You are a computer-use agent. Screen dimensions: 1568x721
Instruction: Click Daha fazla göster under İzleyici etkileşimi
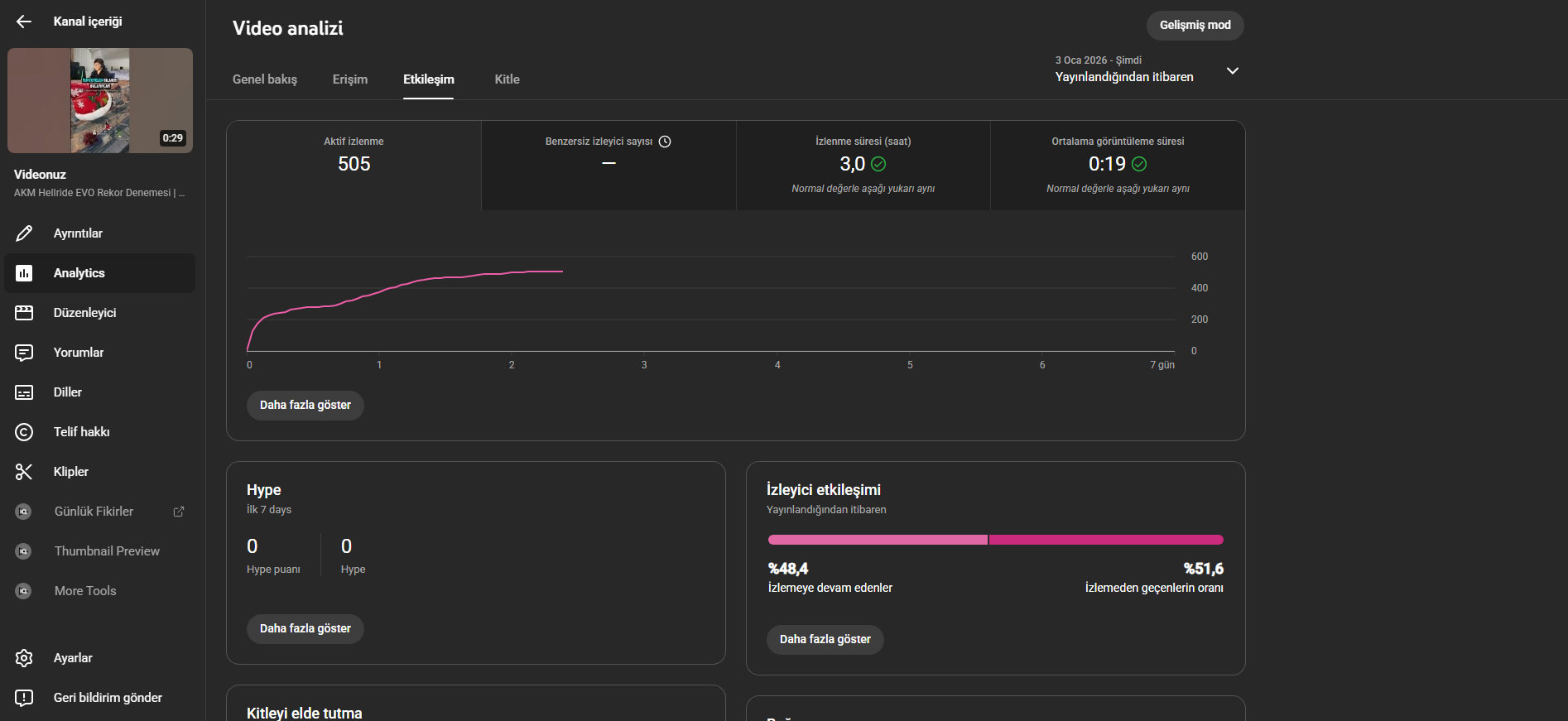[x=825, y=639]
